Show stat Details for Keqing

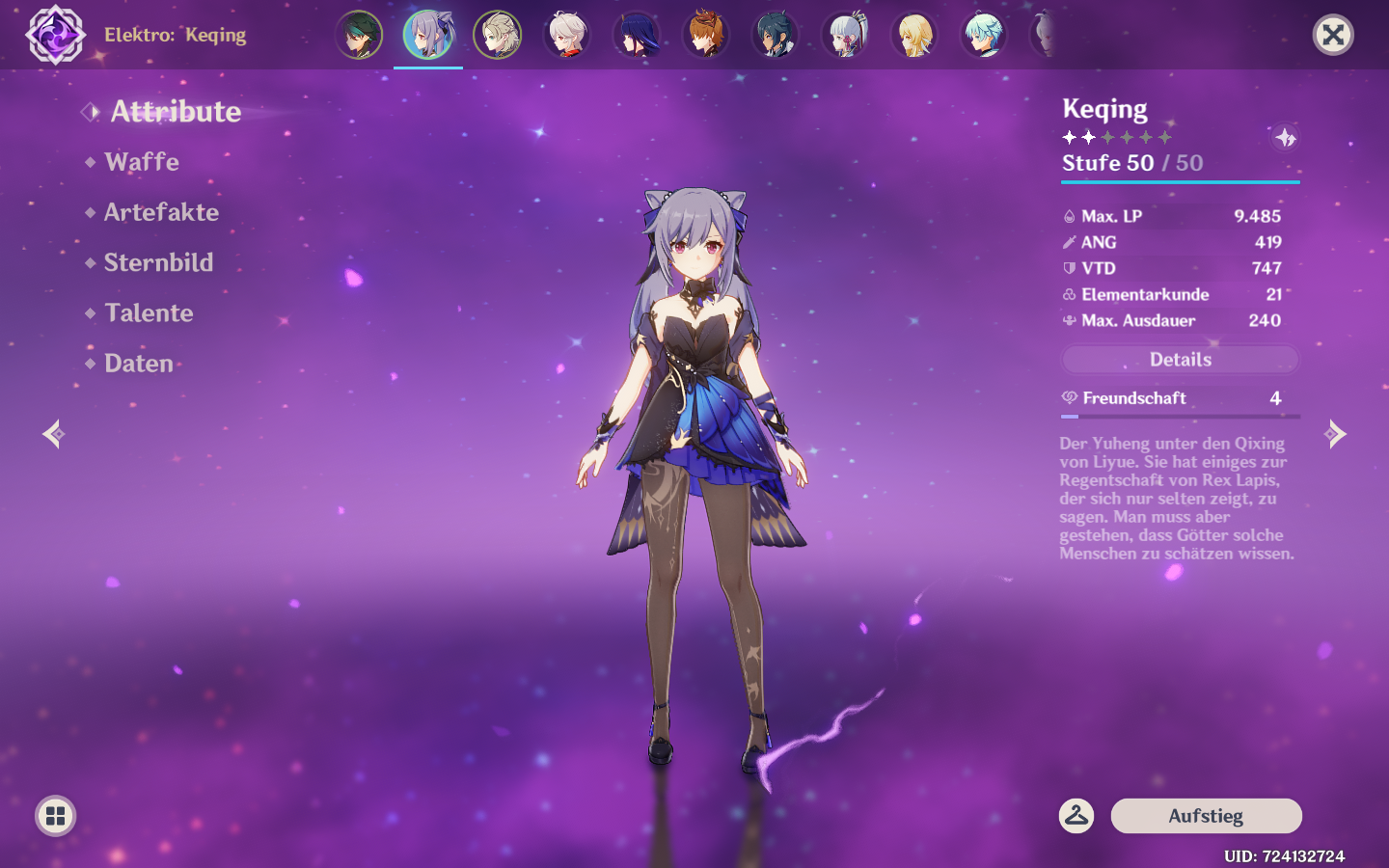[1180, 360]
